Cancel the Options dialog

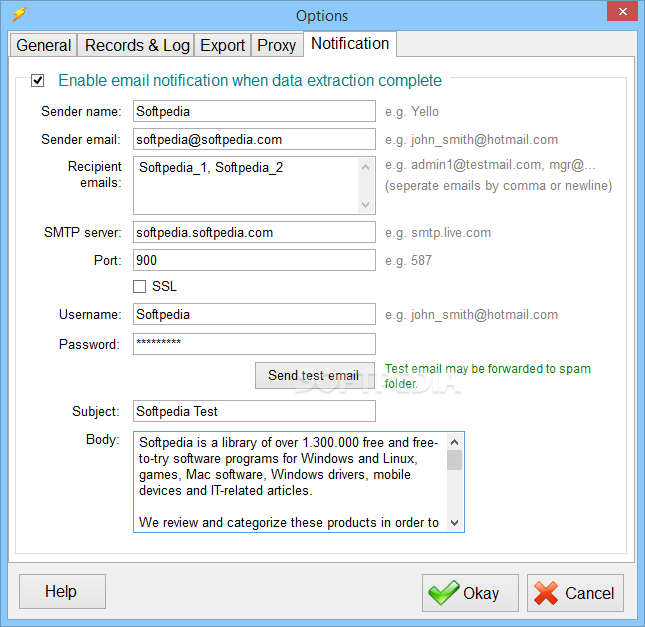tap(575, 593)
